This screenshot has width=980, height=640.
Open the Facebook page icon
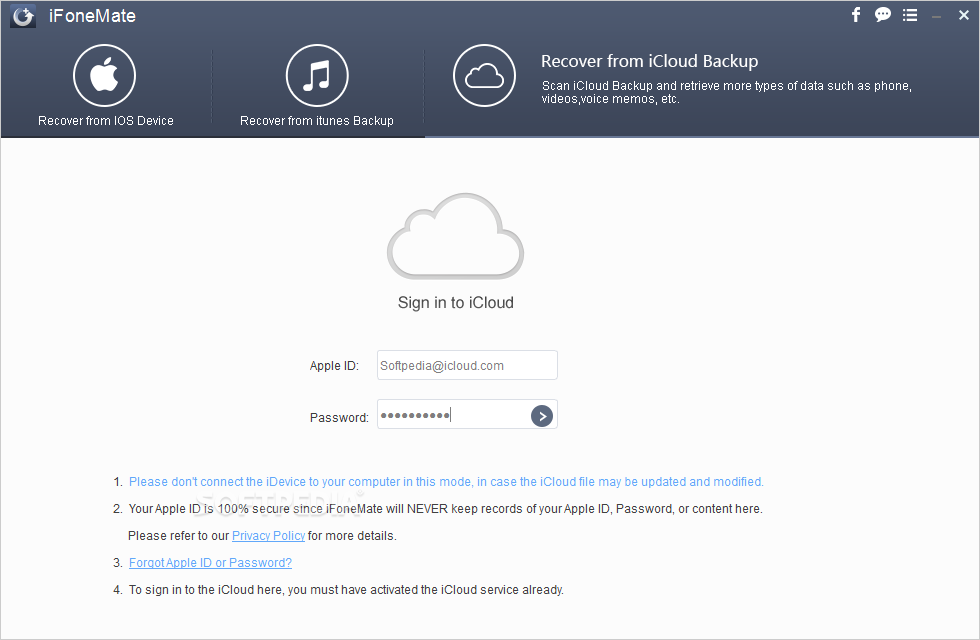[x=856, y=14]
